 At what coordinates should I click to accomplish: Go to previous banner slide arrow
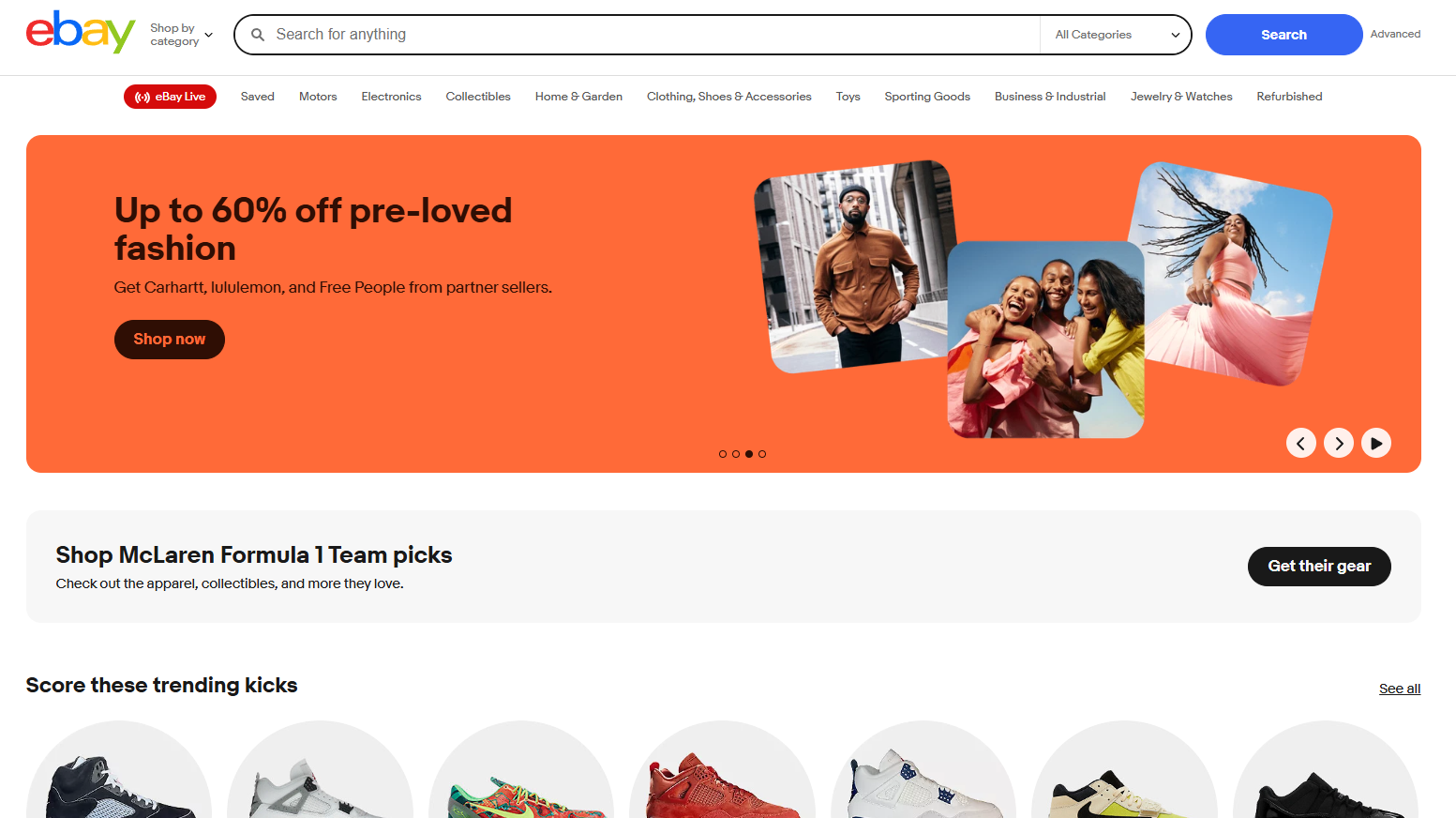coord(1300,443)
